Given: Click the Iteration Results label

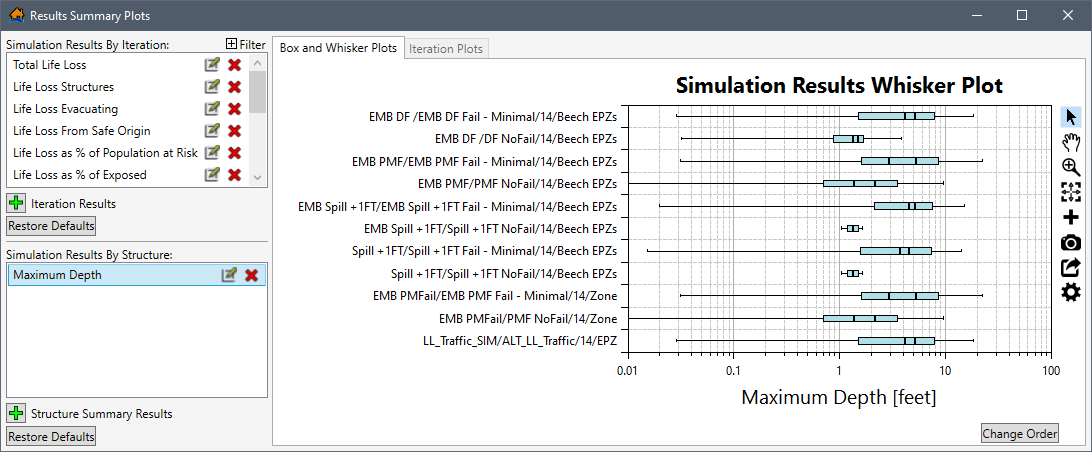Looking at the screenshot, I should [73, 204].
